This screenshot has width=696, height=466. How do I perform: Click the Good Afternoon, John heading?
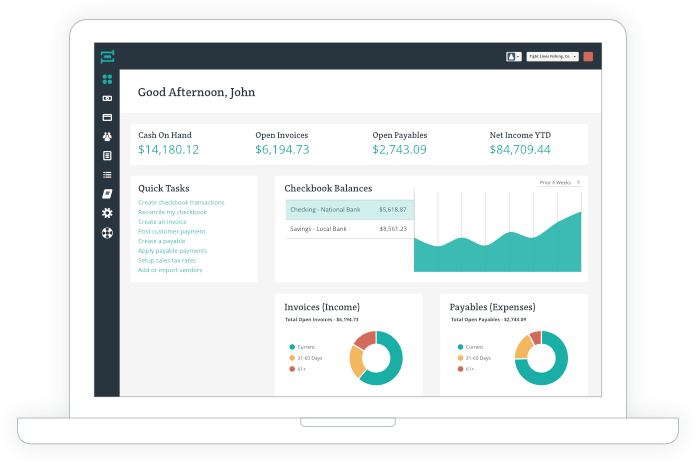196,92
